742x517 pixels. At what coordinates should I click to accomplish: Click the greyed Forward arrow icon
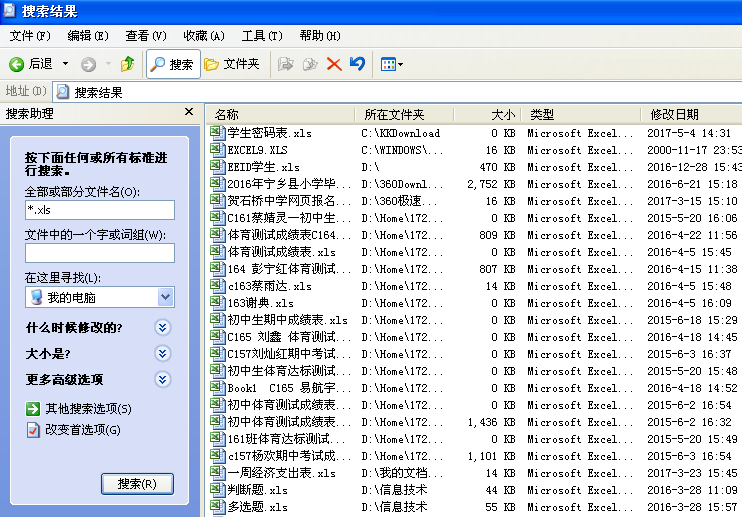(x=88, y=64)
